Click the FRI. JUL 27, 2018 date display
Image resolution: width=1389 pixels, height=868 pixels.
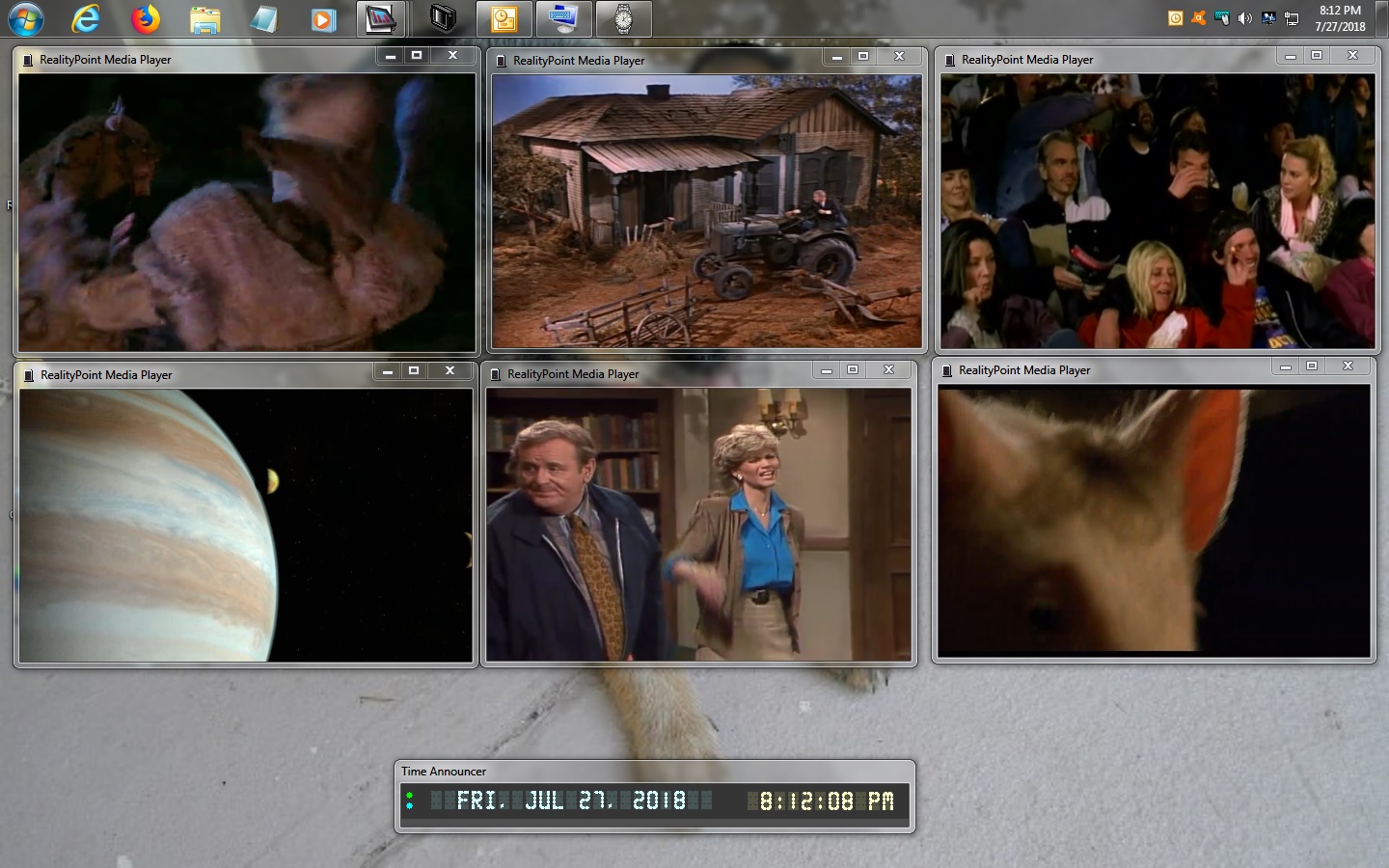pos(571,800)
